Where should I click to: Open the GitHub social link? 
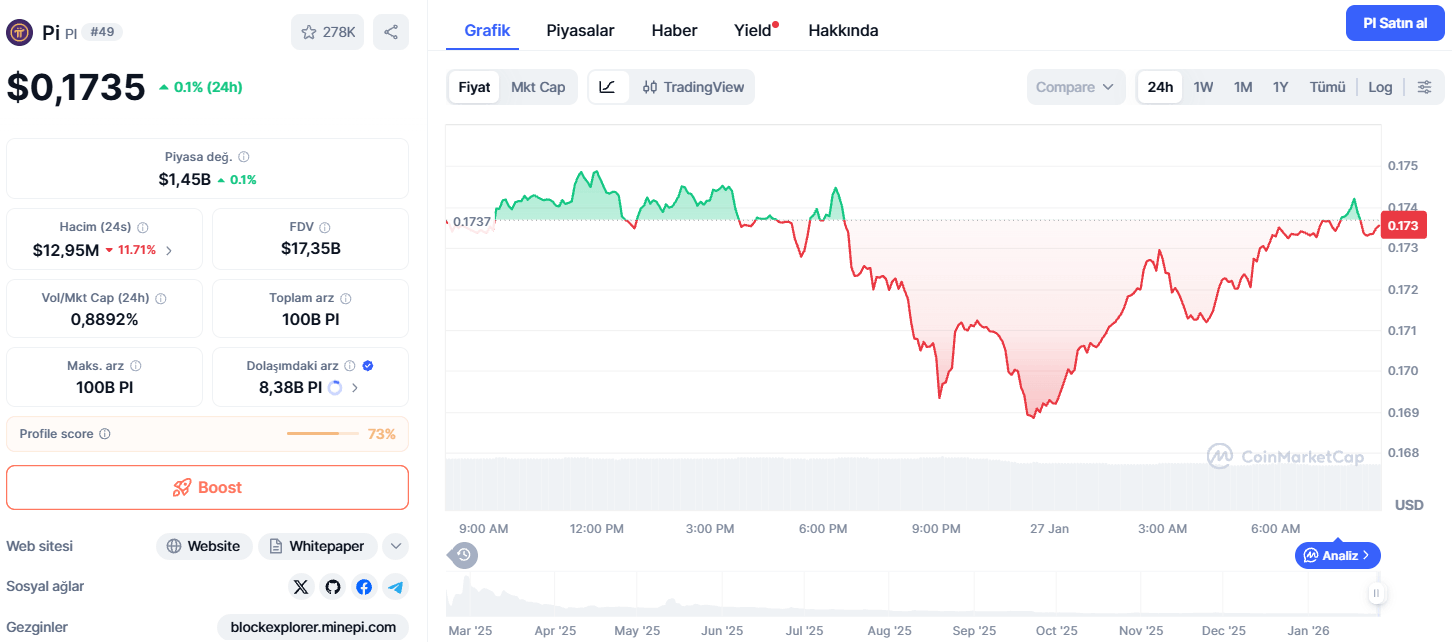(333, 587)
